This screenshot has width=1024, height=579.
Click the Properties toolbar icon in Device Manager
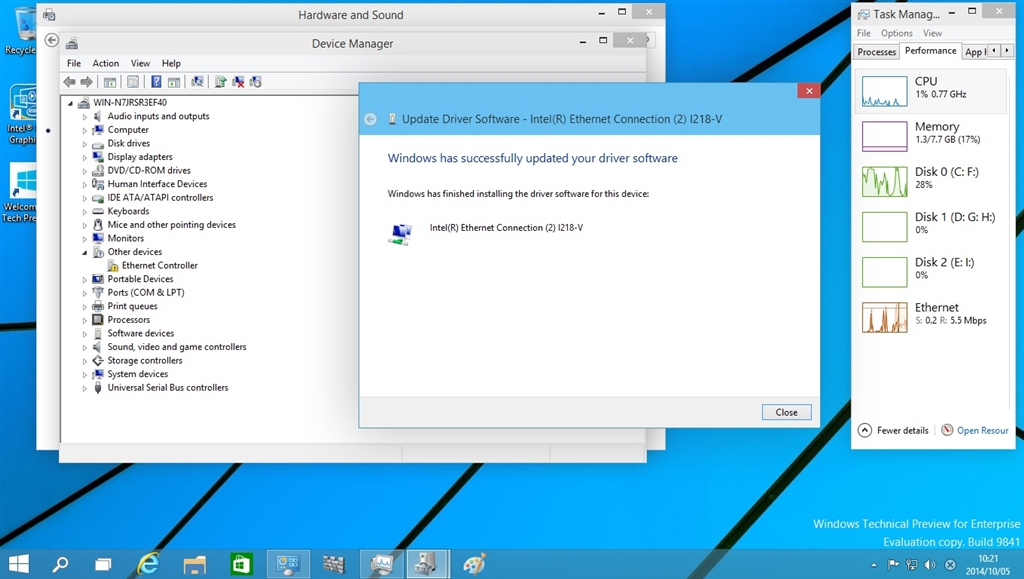pyautogui.click(x=133, y=82)
